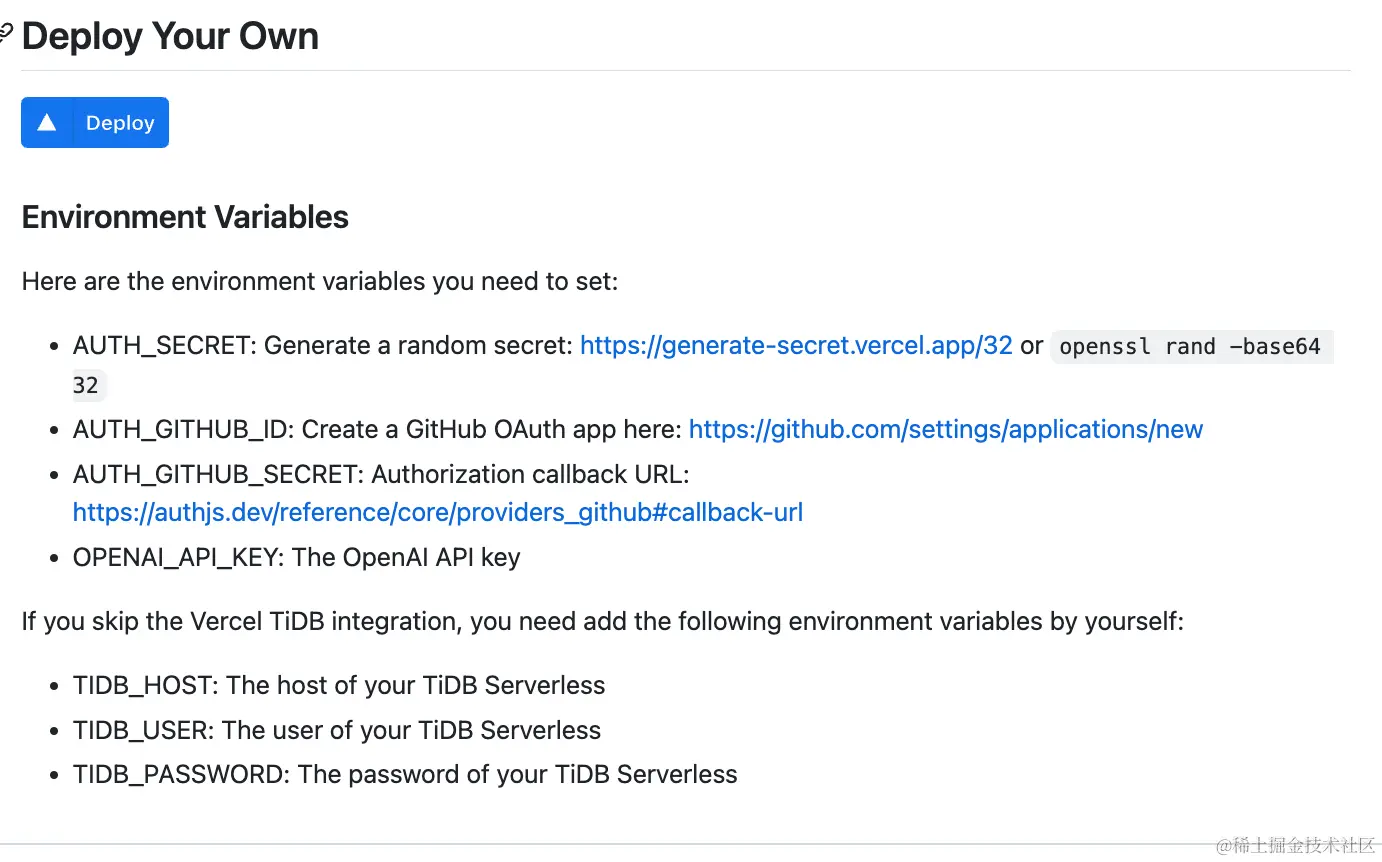Screen dimensions: 1382x862
Task: Click the 'Here are the environment variables' sentence
Action: coord(320,281)
